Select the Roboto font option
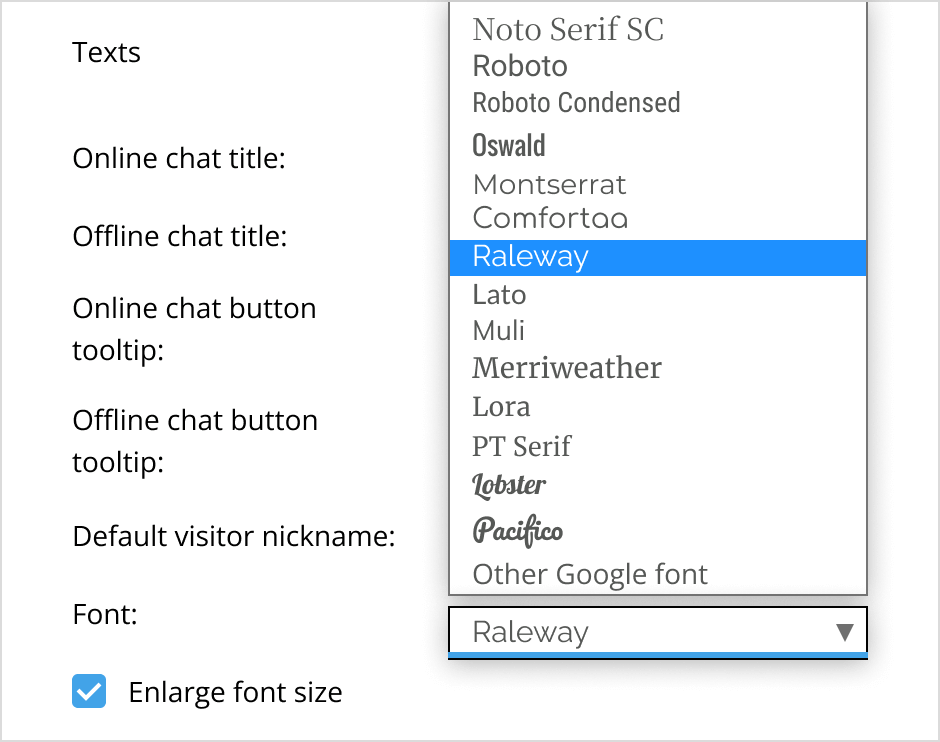This screenshot has width=940, height=742. [x=519, y=66]
